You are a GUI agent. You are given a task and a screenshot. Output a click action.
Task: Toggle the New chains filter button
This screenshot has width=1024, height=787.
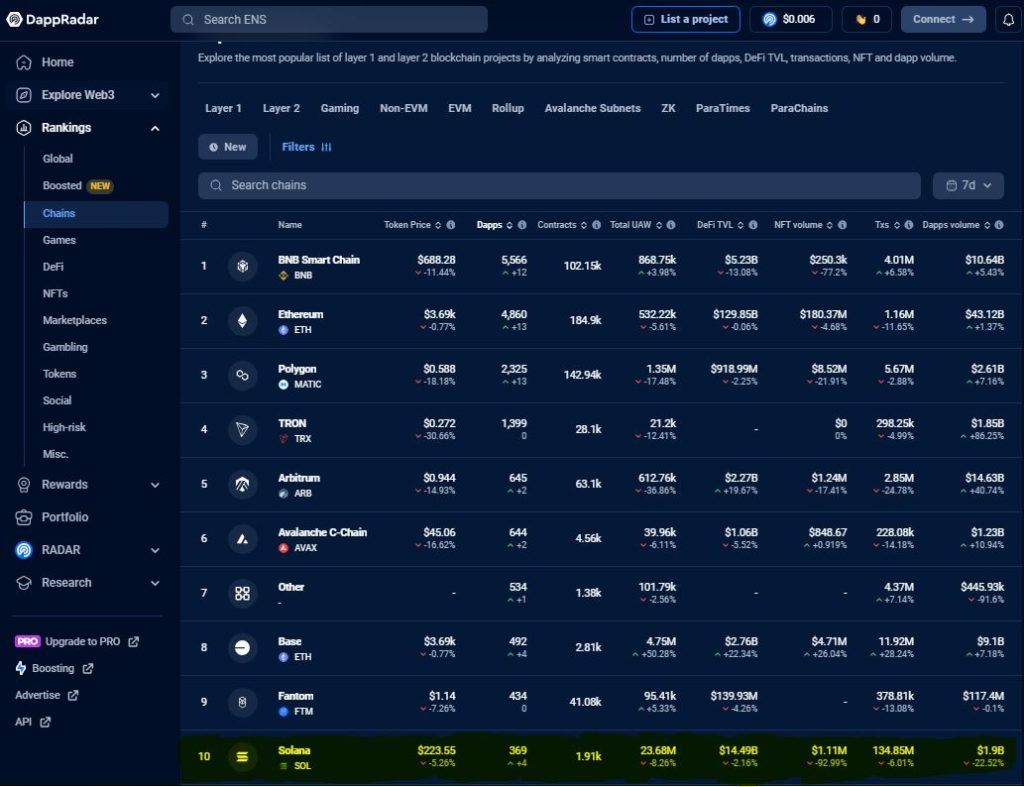click(x=228, y=147)
